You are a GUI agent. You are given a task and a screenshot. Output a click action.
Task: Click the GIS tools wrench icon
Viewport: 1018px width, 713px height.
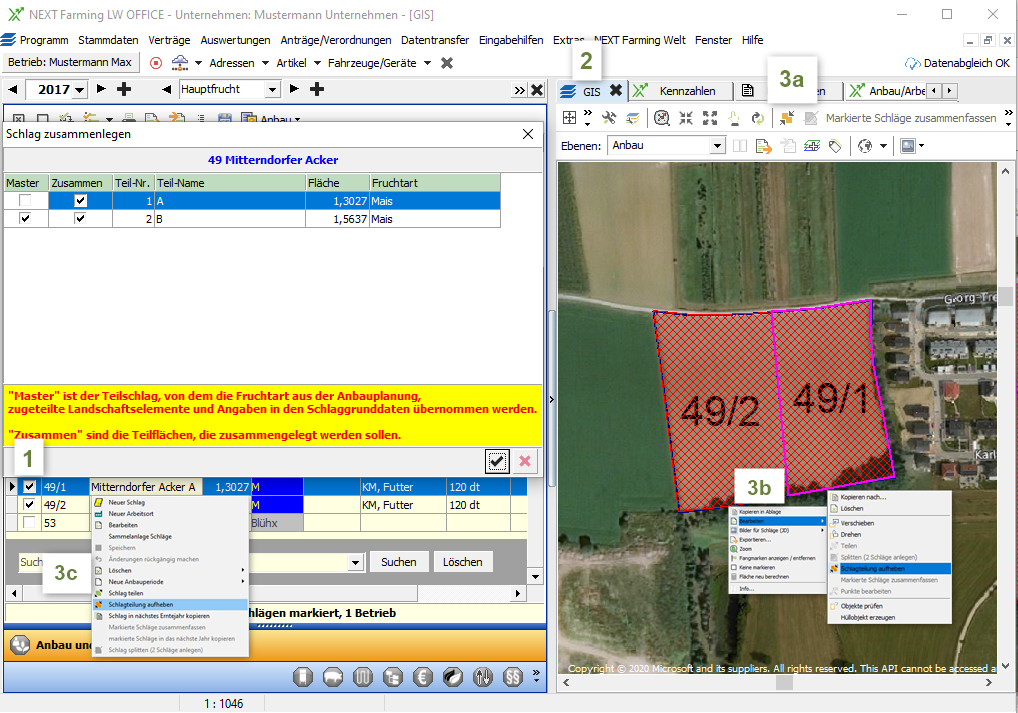609,118
